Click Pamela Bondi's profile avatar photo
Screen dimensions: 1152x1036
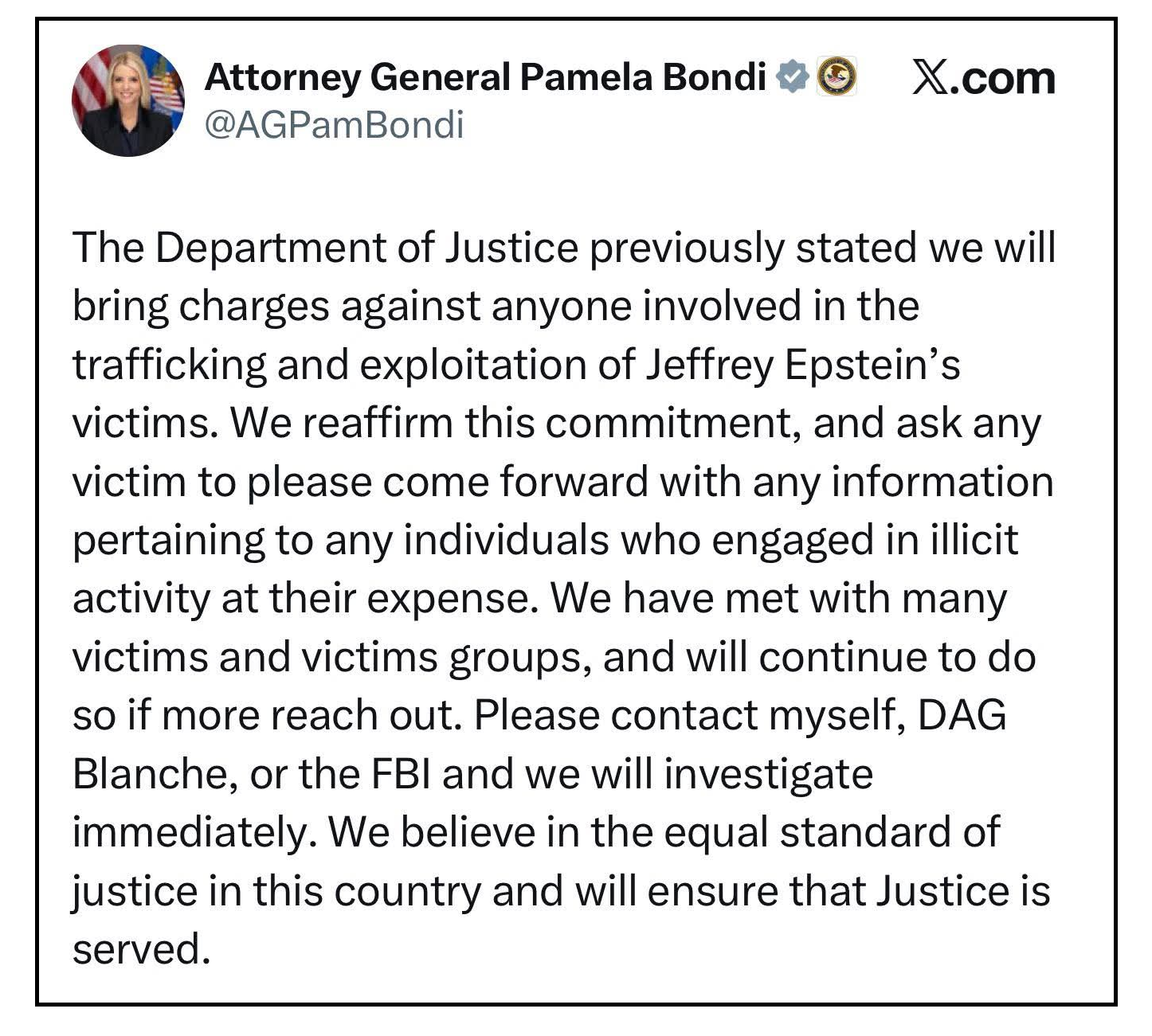pyautogui.click(x=127, y=100)
